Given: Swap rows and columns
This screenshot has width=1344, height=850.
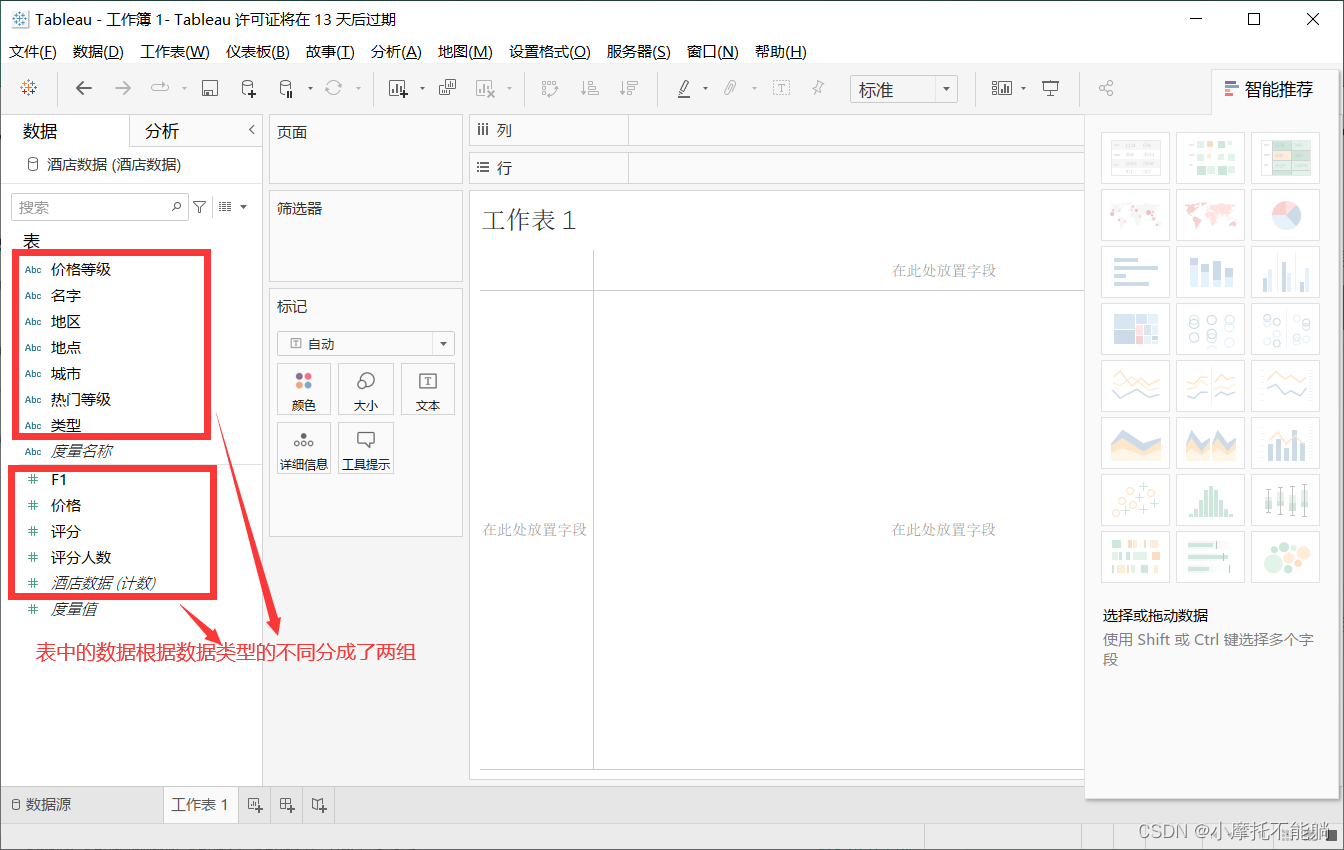Looking at the screenshot, I should point(550,88).
